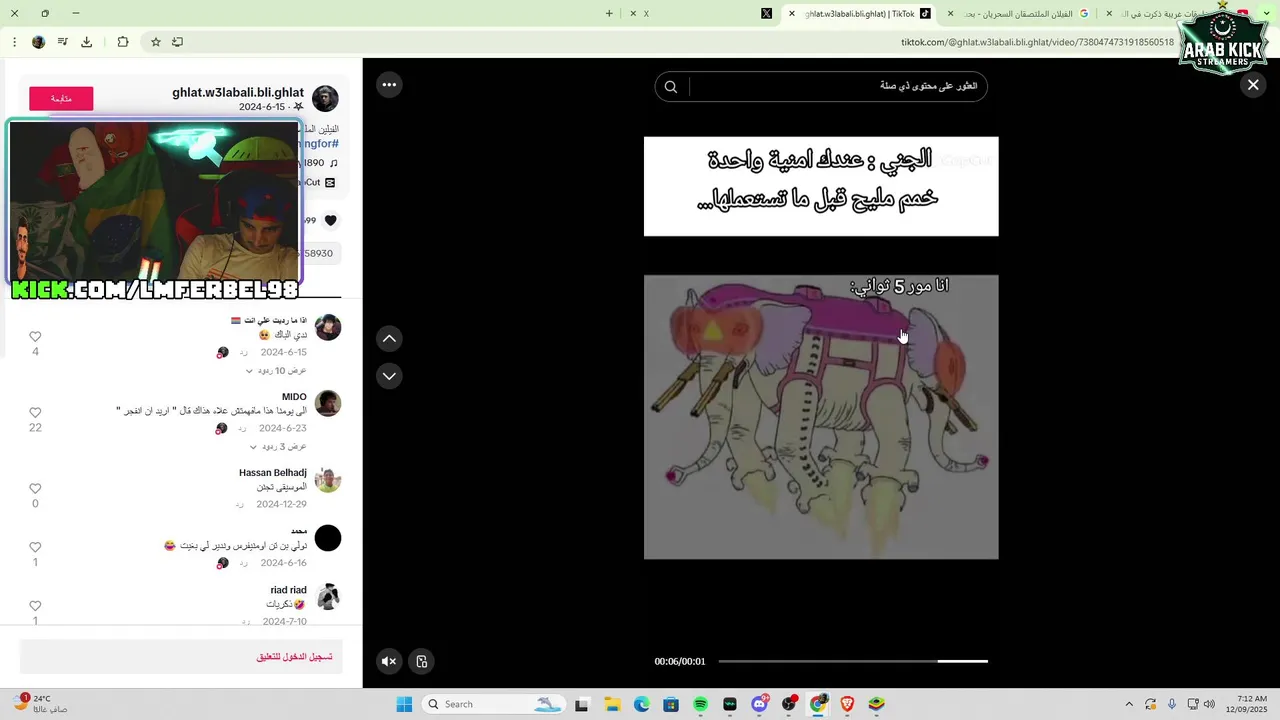Open BlueStacks from the taskbar
This screenshot has width=1280, height=720.
click(x=877, y=704)
